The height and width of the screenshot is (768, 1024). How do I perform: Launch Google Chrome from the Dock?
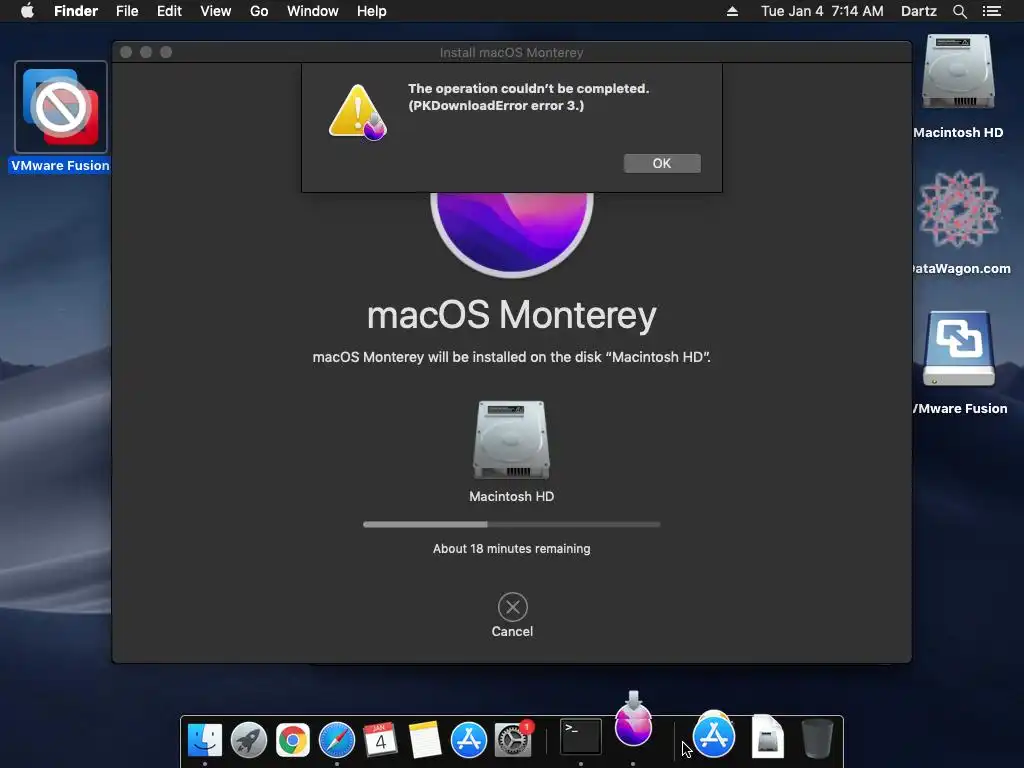coord(293,740)
